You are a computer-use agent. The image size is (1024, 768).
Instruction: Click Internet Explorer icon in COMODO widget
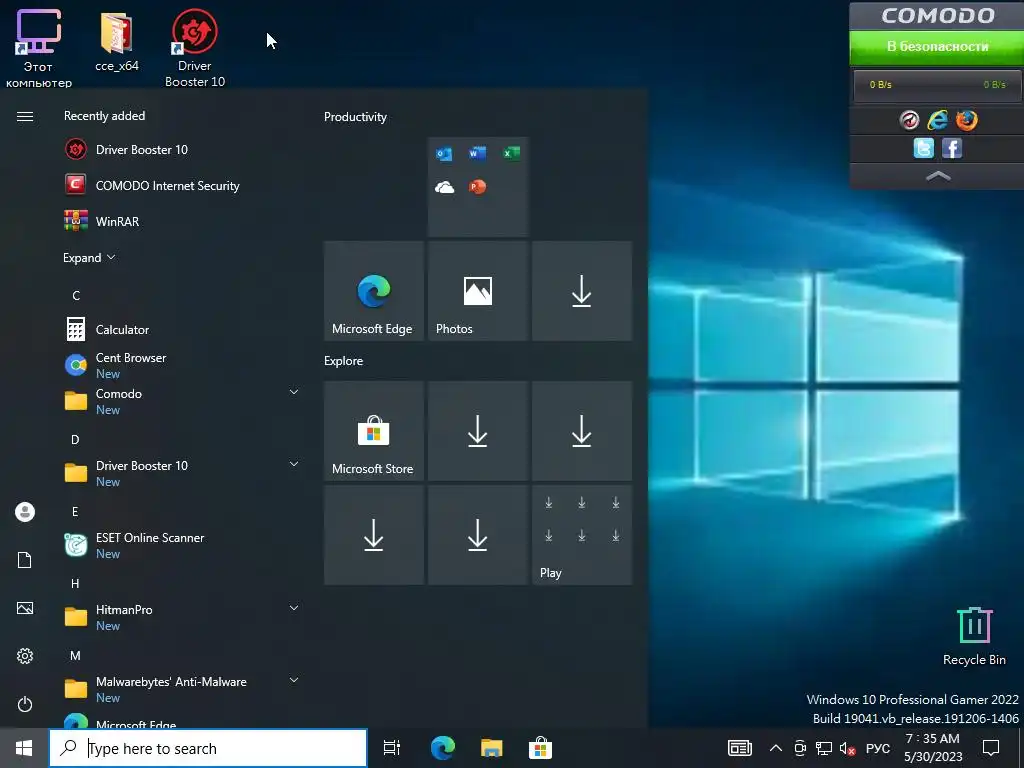[938, 120]
